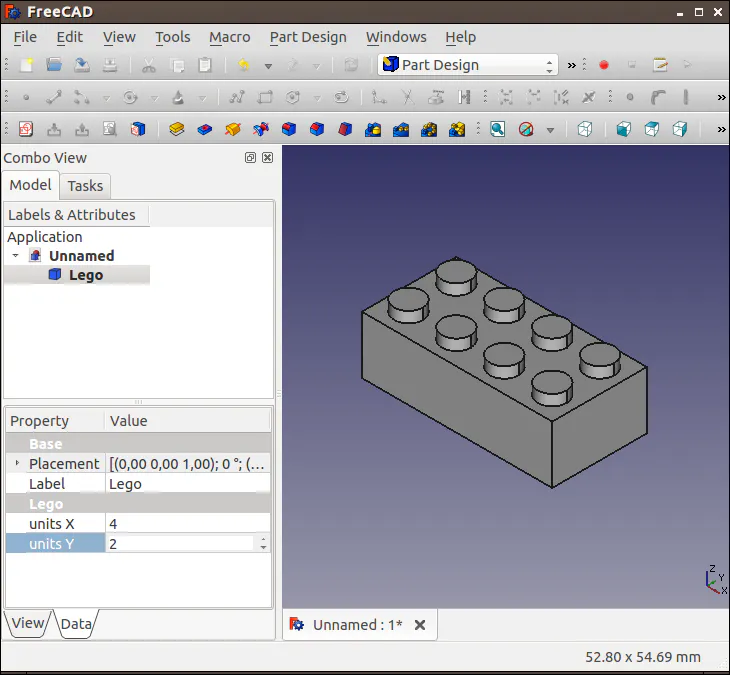This screenshot has height=675, width=730.
Task: Click the Draw style icon
Action: (x=526, y=129)
